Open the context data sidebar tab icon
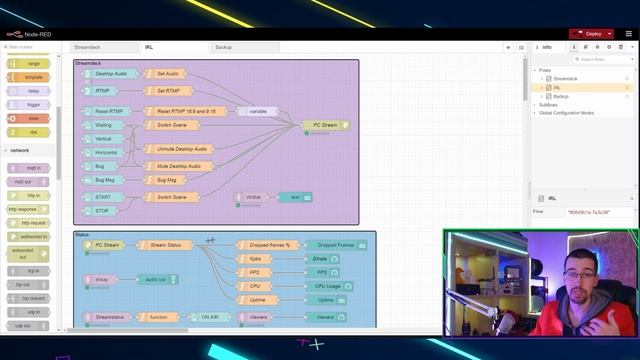 621,47
